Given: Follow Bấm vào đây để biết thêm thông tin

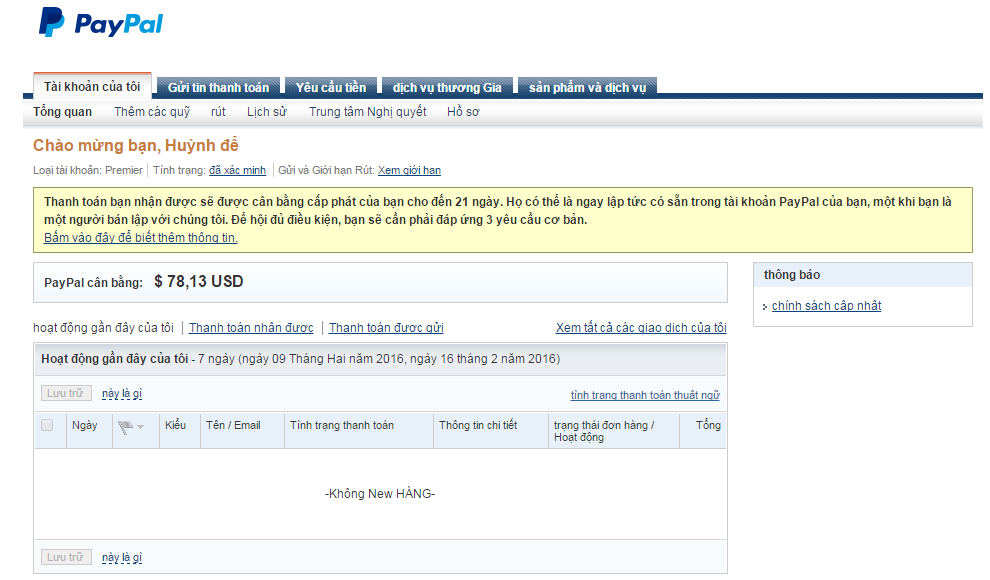Looking at the screenshot, I should [141, 238].
